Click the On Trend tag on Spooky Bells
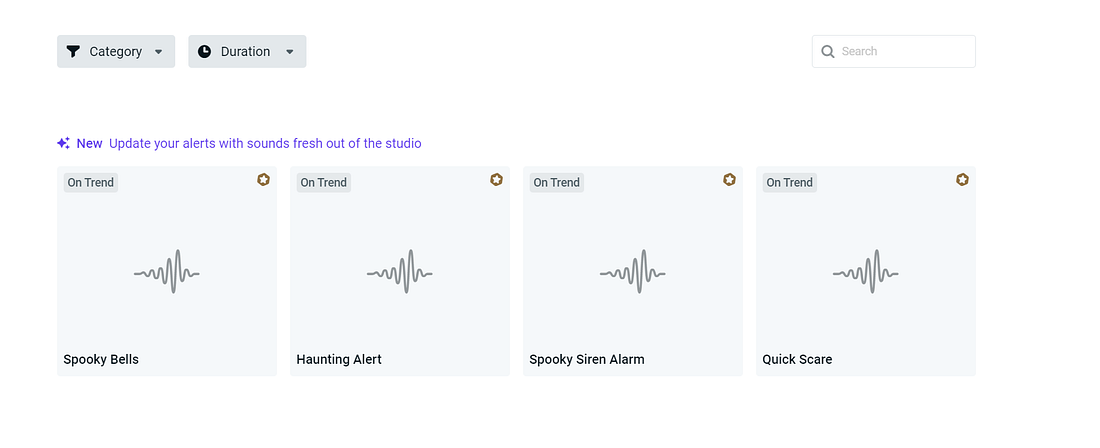This screenshot has width=1100, height=448. (91, 182)
